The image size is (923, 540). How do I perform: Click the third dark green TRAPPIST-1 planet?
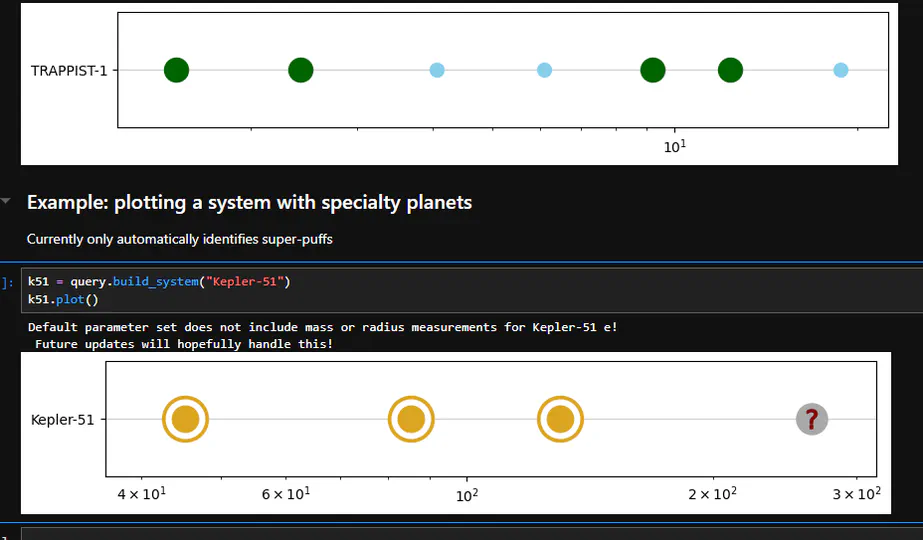(653, 70)
